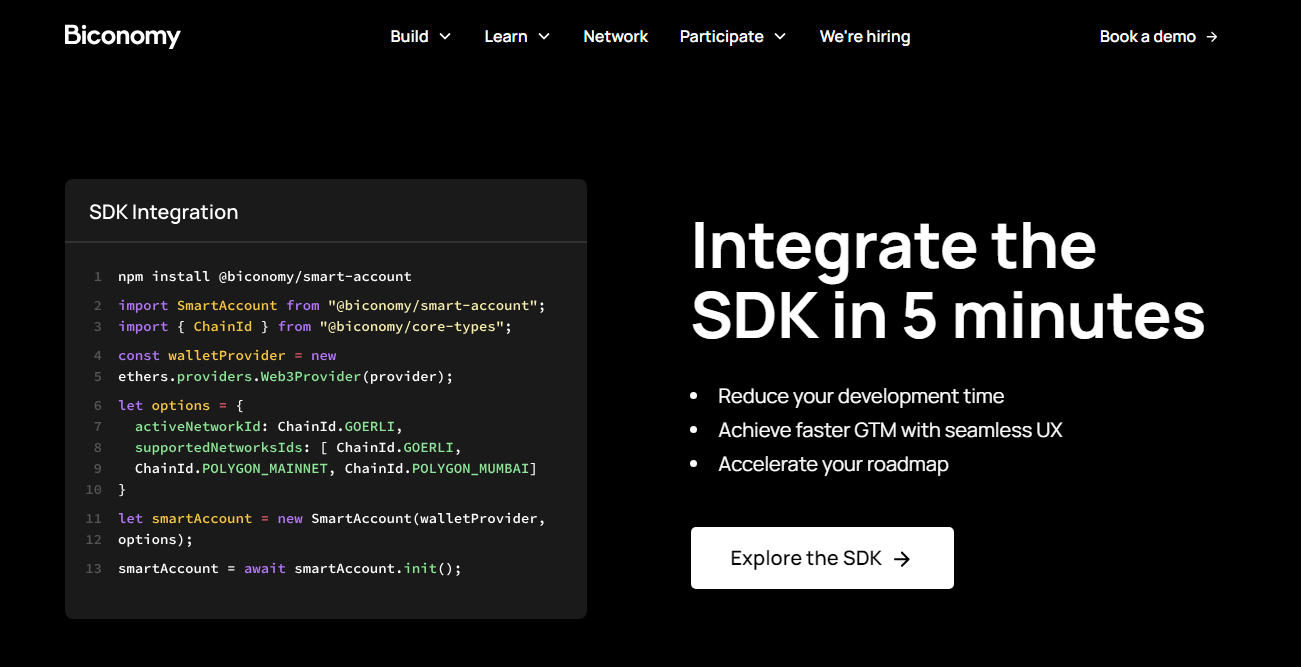Open the Participate menu
The width and height of the screenshot is (1301, 667).
(x=733, y=36)
